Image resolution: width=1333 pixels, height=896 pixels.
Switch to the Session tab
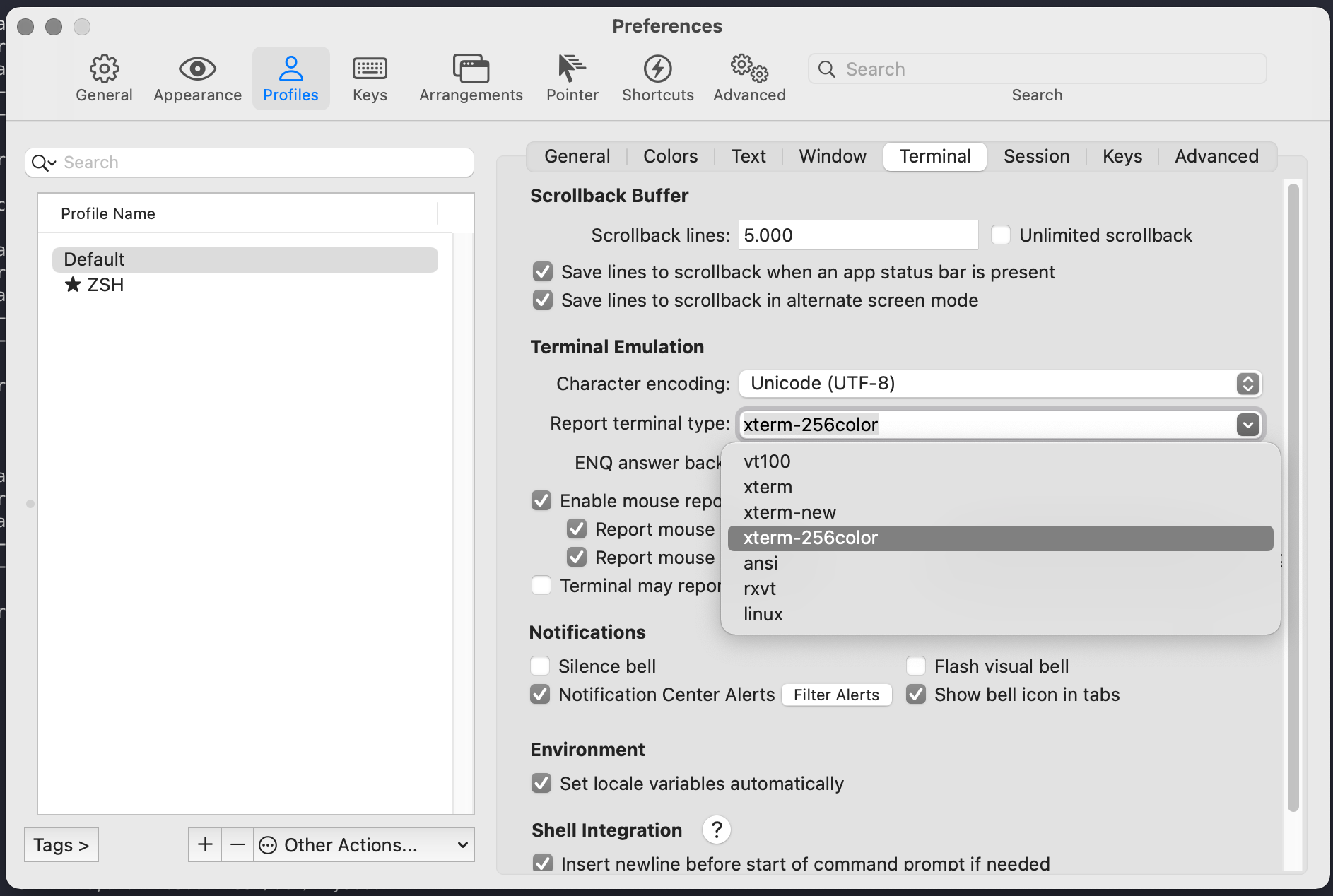pos(1035,156)
